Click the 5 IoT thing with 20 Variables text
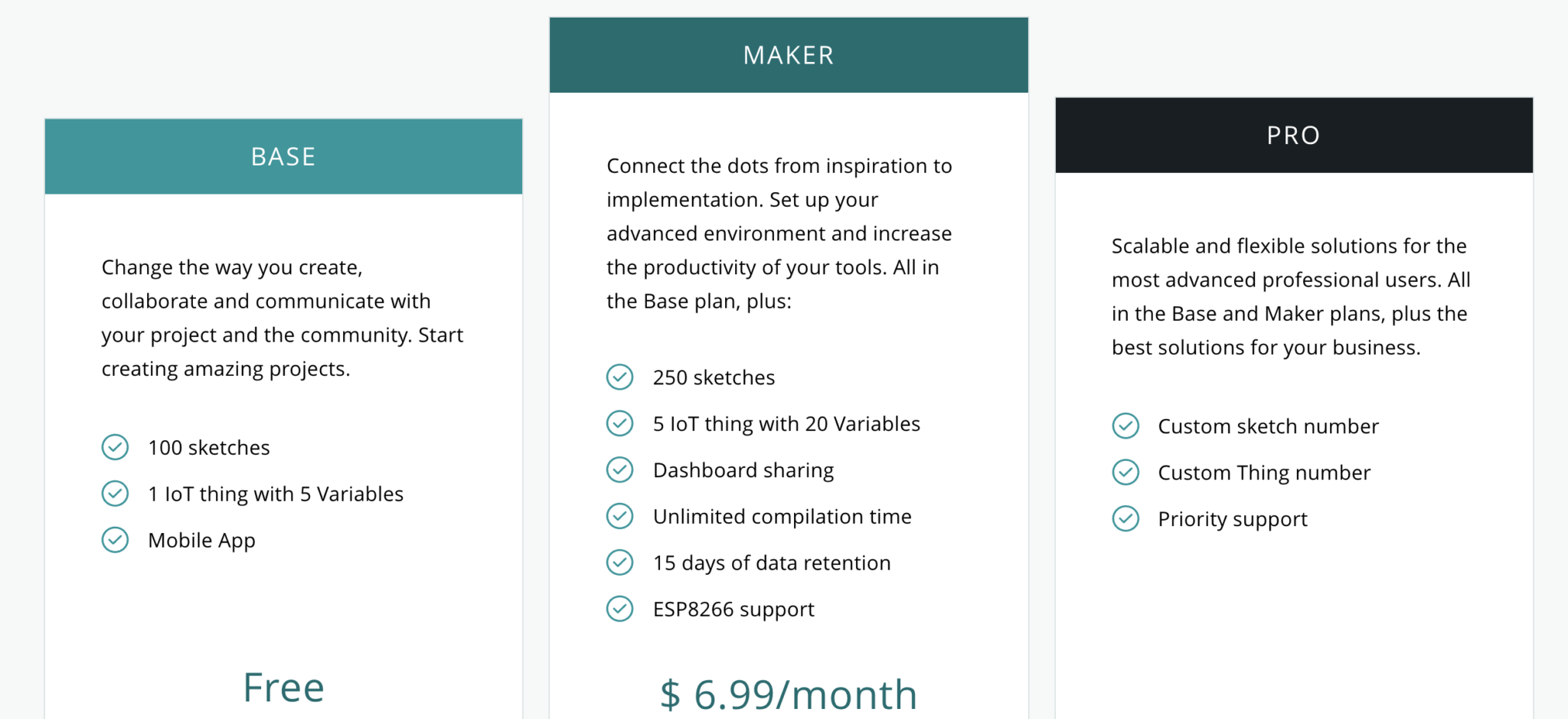This screenshot has width=1568, height=719. pos(786,423)
